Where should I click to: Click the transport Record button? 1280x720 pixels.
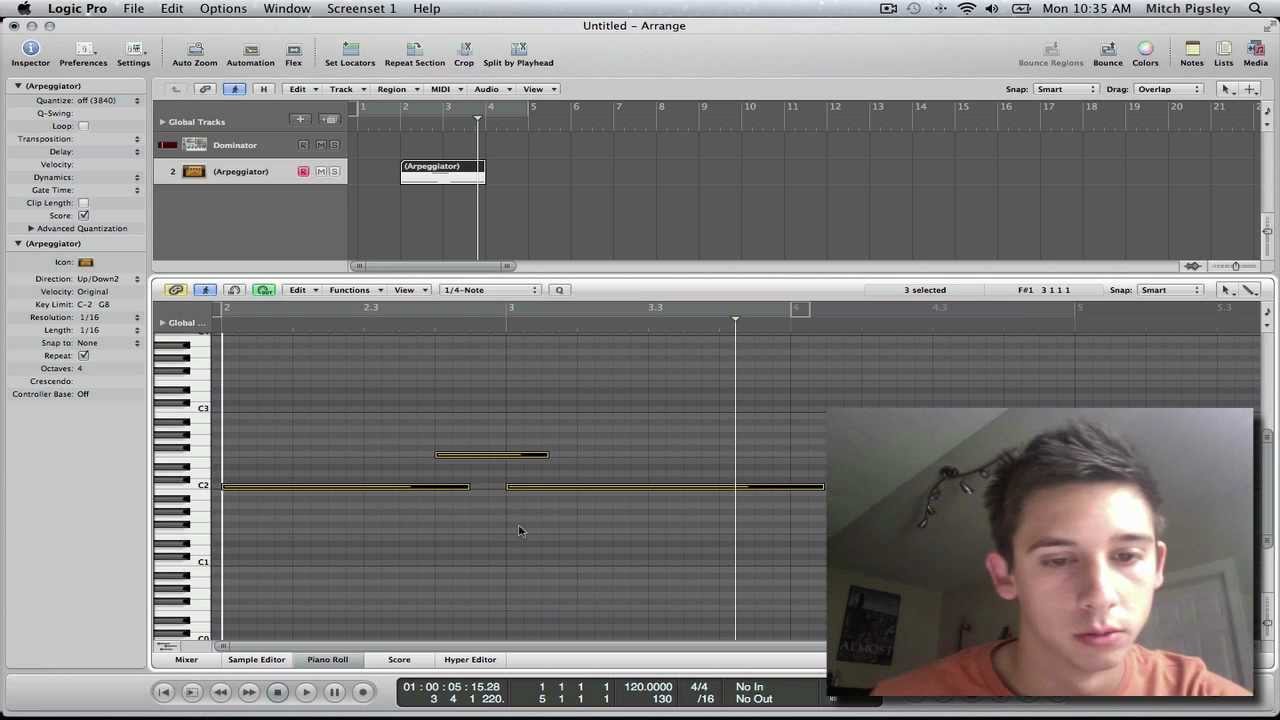point(363,692)
